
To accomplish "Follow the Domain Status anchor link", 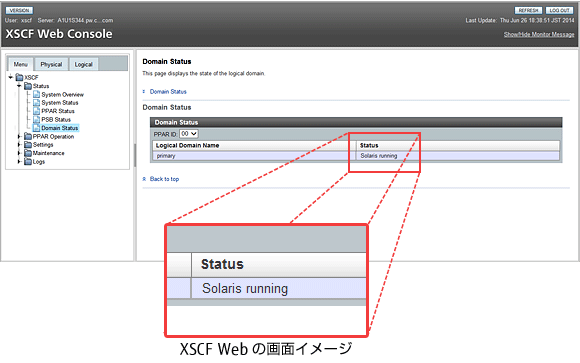I will pos(168,91).
